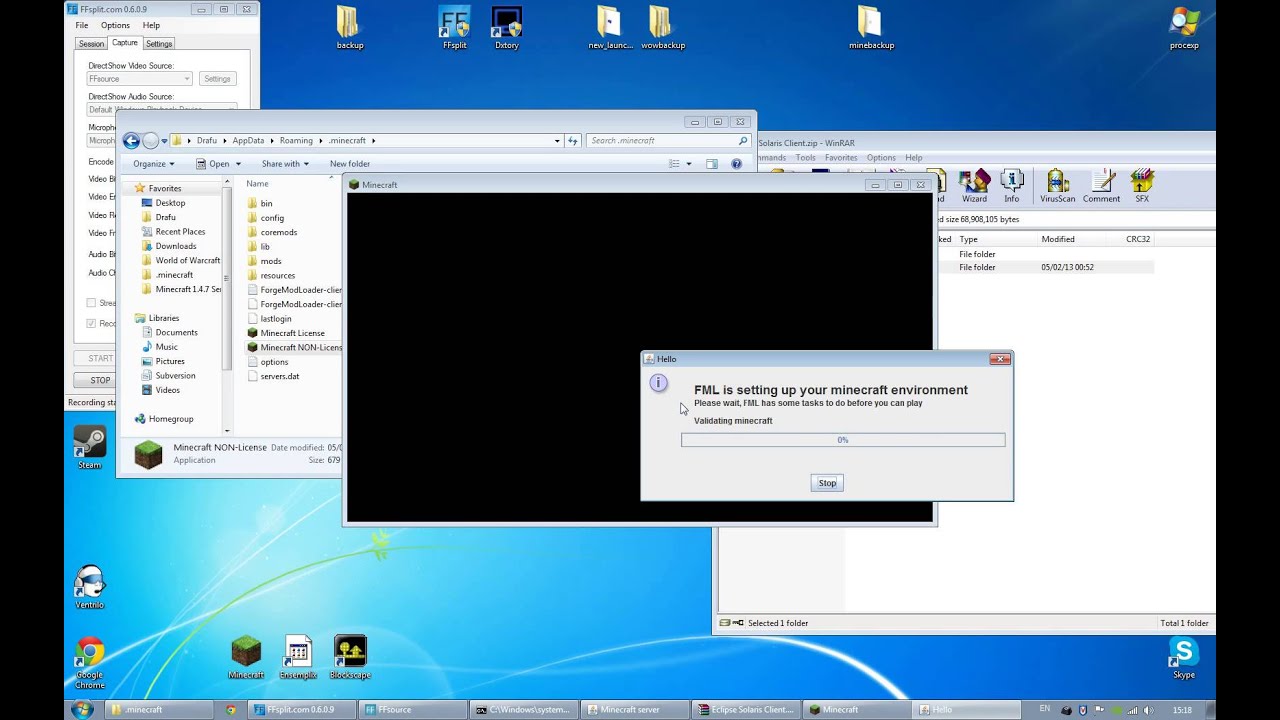Open the backup folder on desktop
The width and height of the screenshot is (1280, 720).
[350, 28]
